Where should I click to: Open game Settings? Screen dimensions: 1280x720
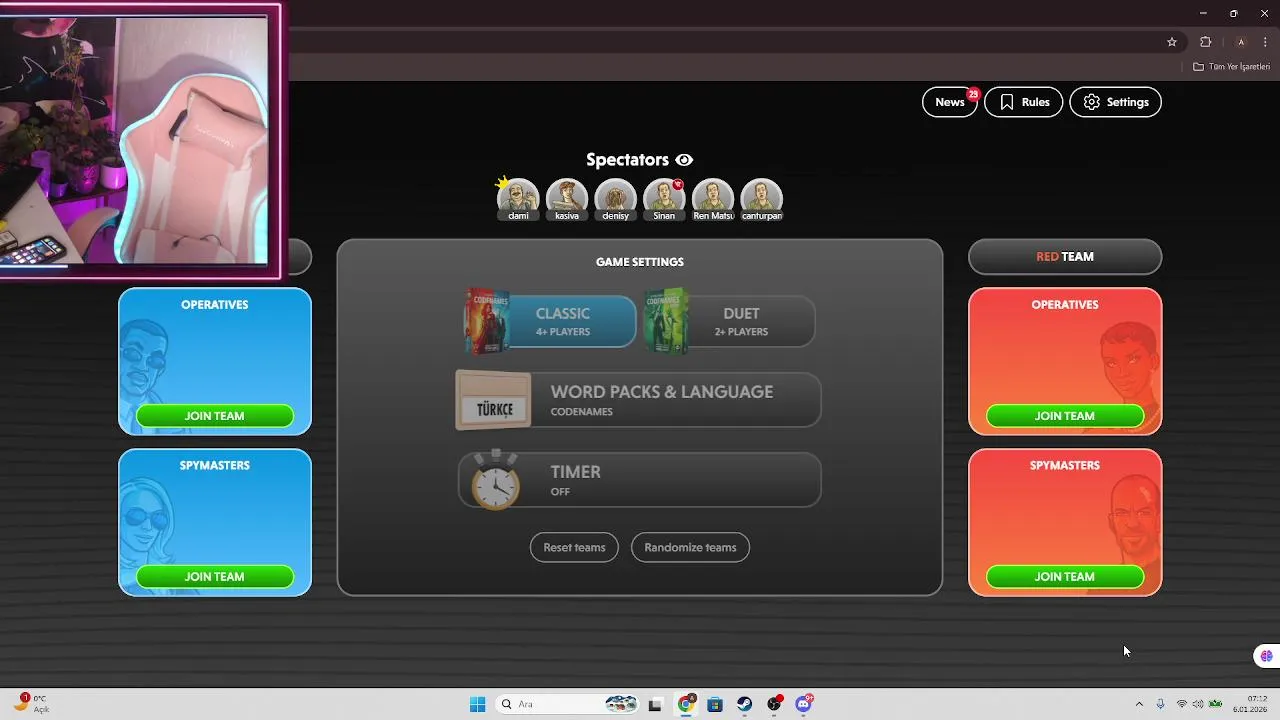1115,102
